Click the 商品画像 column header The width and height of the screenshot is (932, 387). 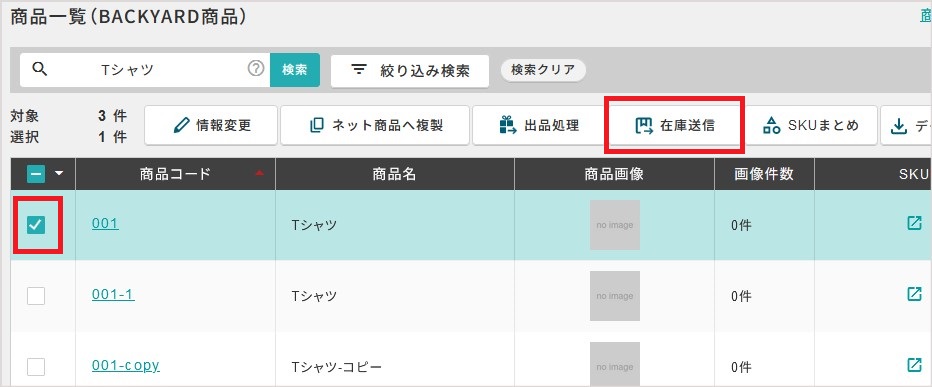pyautogui.click(x=614, y=174)
